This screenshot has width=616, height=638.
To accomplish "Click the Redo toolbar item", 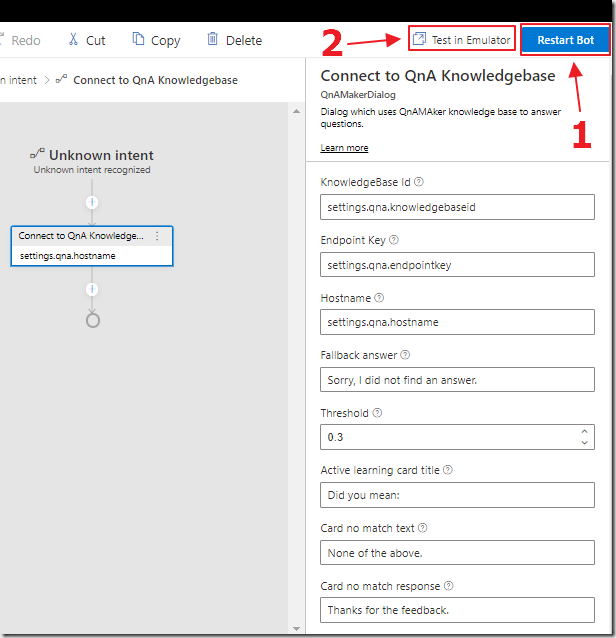I will tap(20, 40).
